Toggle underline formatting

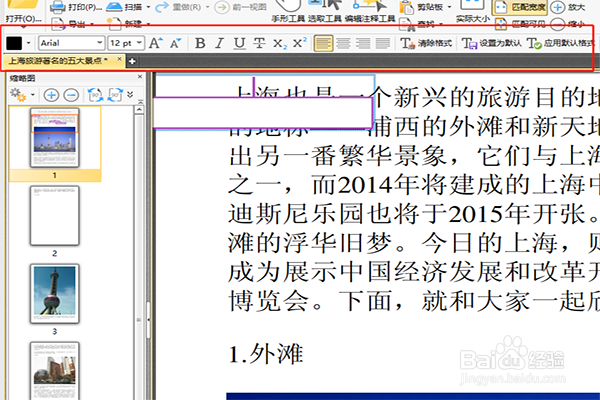coord(240,43)
